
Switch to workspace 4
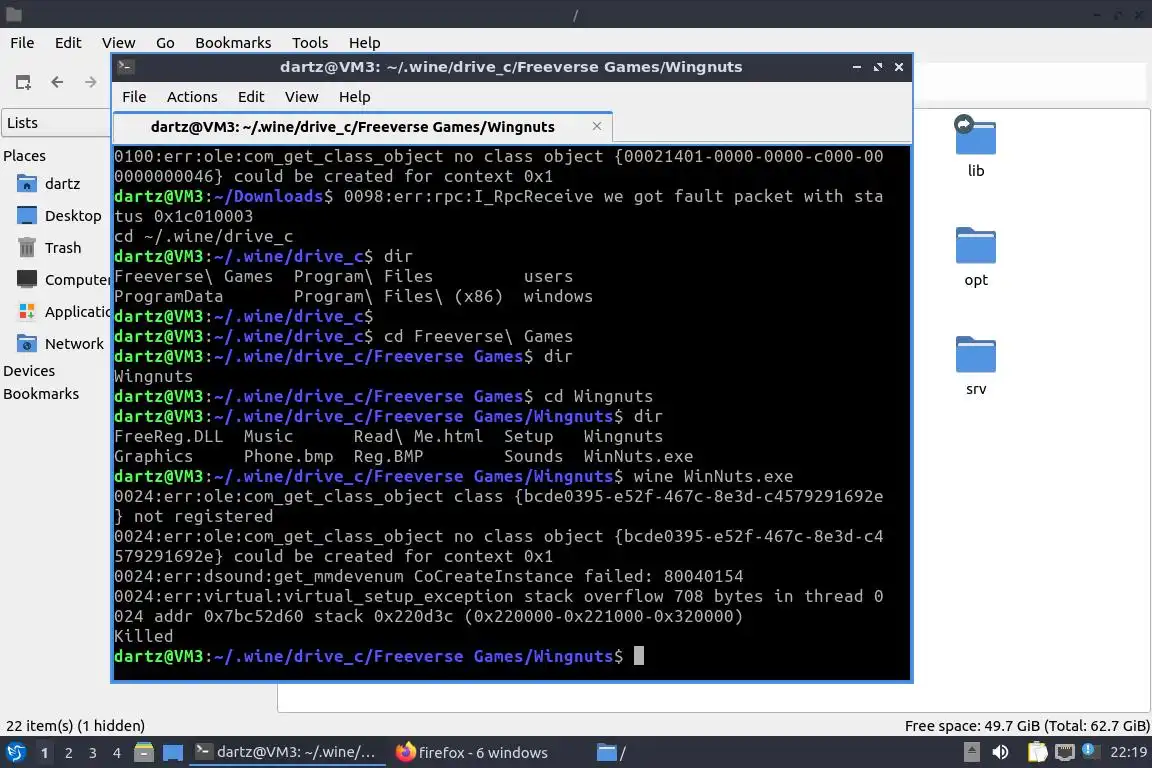click(x=117, y=753)
